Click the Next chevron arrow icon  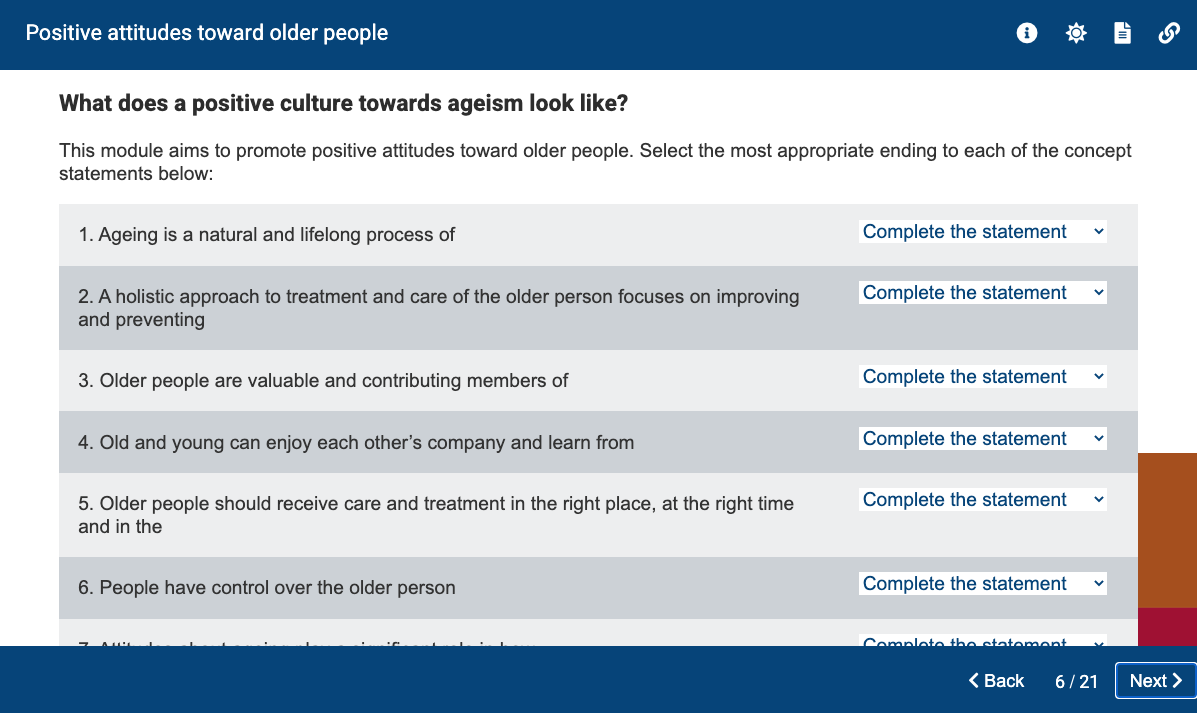tap(1177, 680)
